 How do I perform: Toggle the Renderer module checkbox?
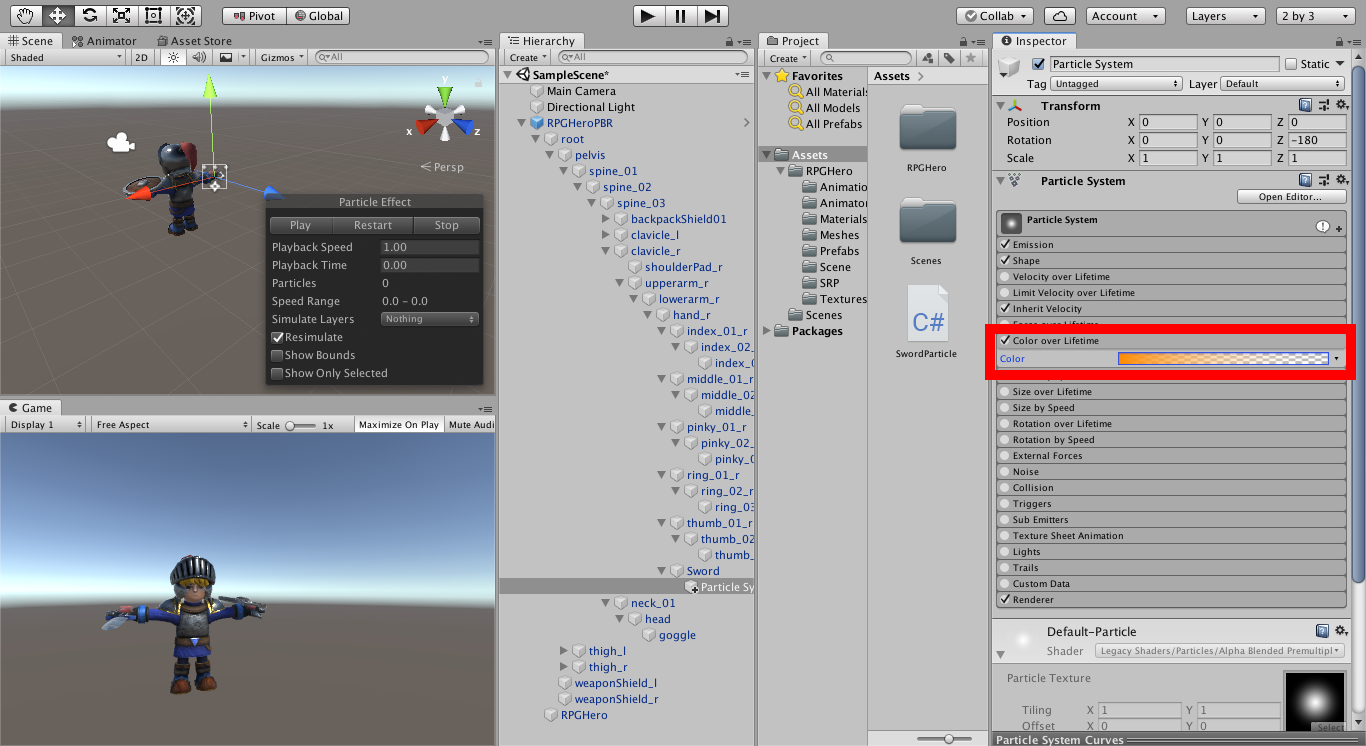point(1005,600)
